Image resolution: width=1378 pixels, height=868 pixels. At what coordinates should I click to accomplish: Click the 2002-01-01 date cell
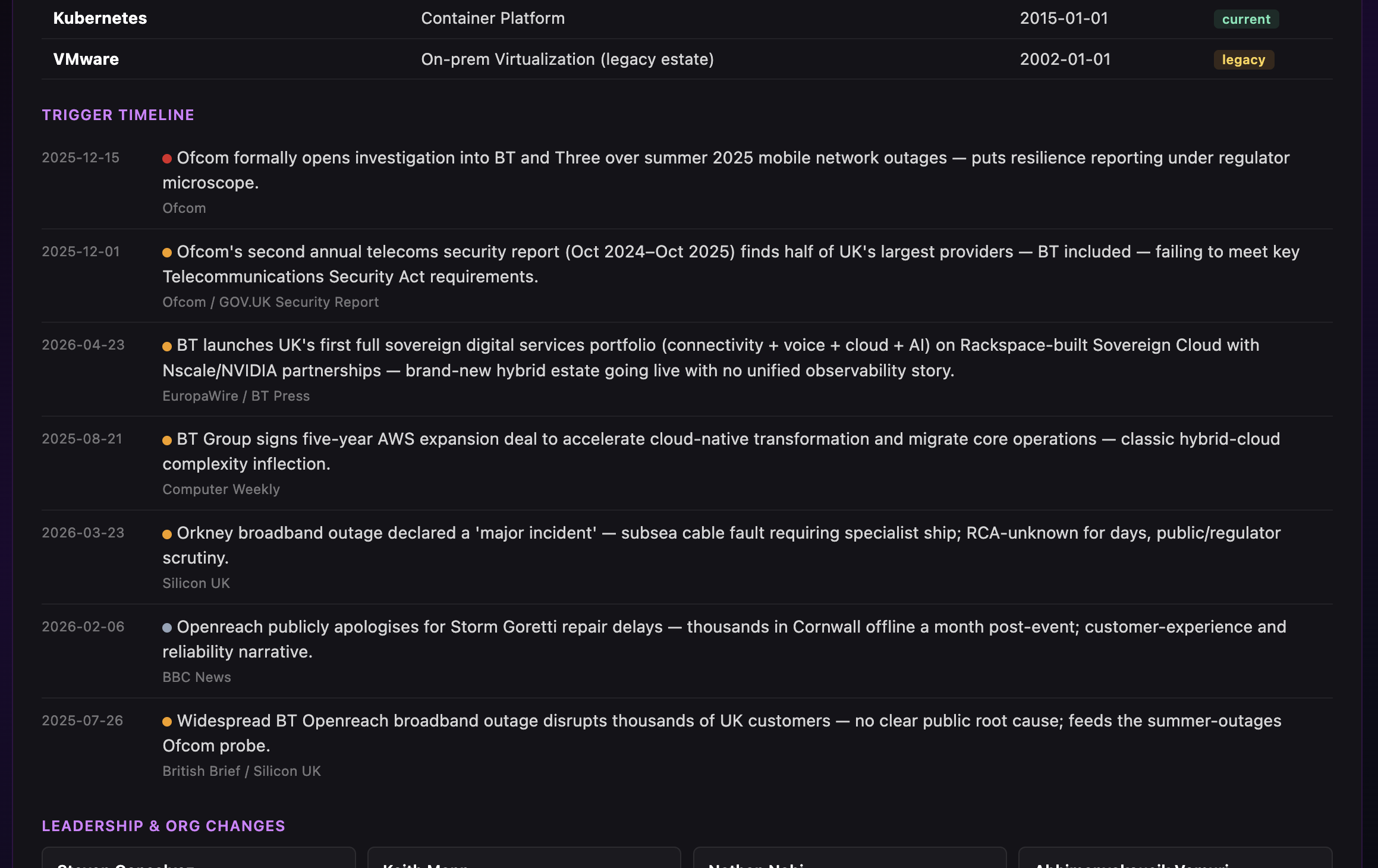pyautogui.click(x=1065, y=59)
